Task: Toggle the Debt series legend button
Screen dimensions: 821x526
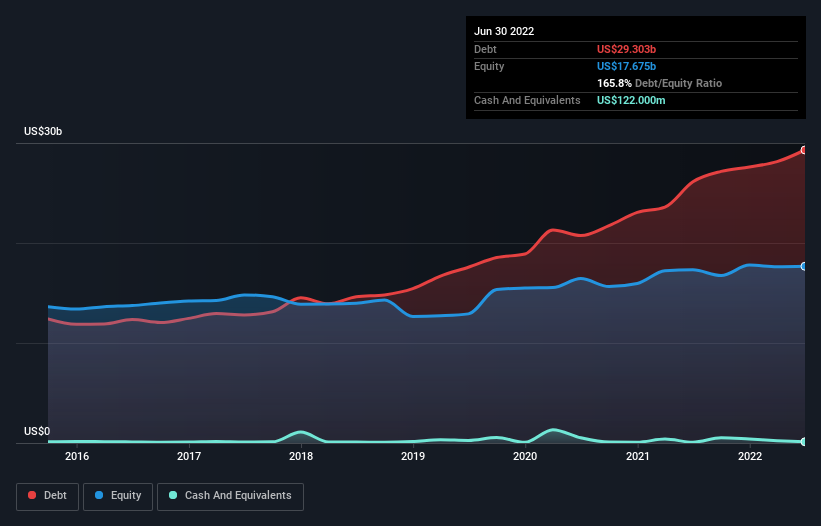Action: [x=48, y=496]
